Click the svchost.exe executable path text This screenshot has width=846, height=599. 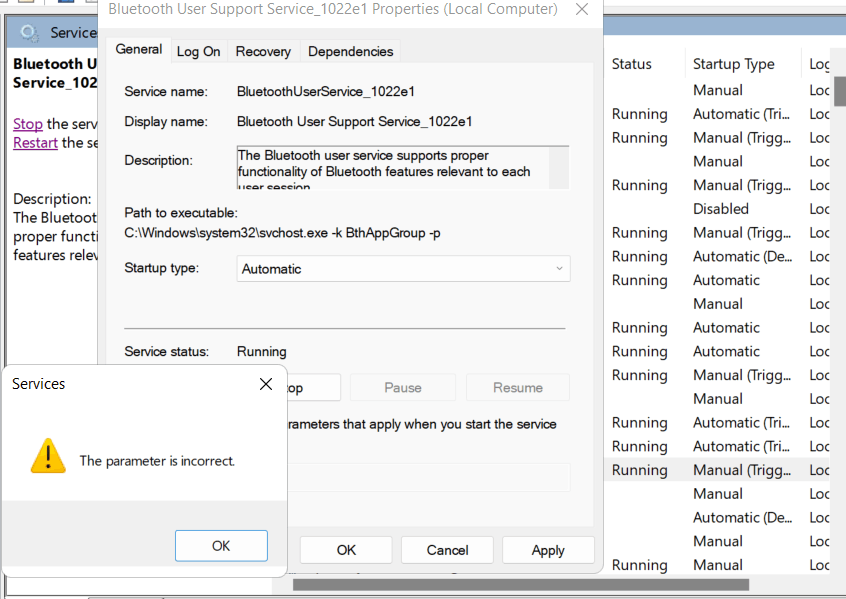(x=282, y=233)
